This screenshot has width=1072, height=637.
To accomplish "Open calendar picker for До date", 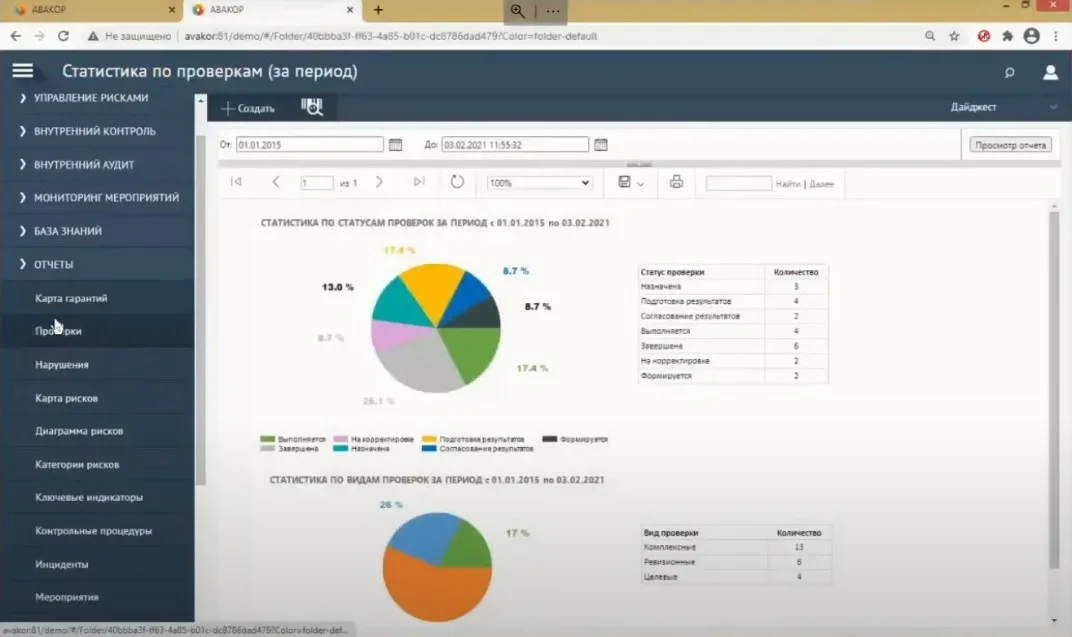I will click(x=600, y=144).
